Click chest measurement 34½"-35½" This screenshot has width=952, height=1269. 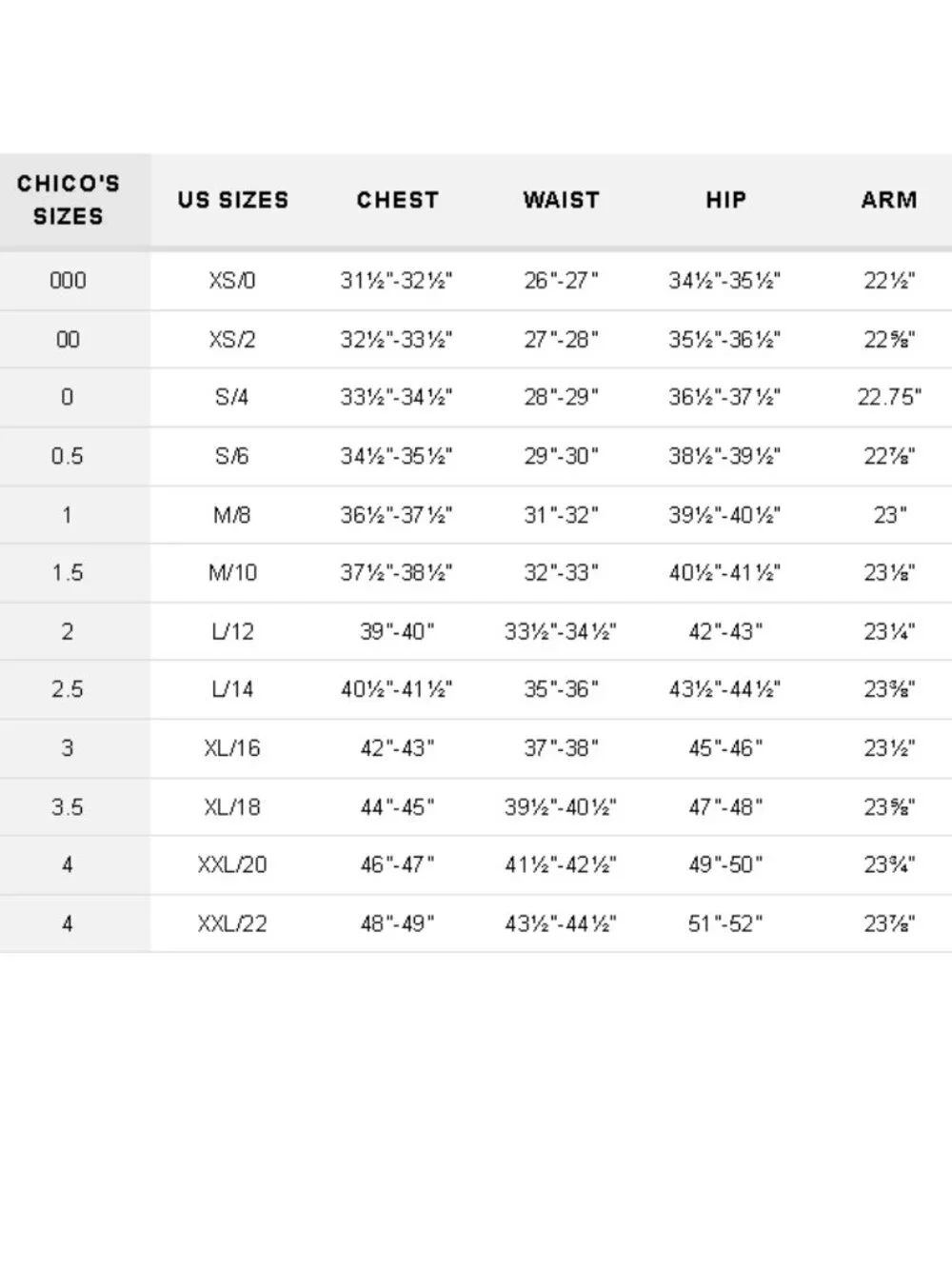[x=397, y=456]
